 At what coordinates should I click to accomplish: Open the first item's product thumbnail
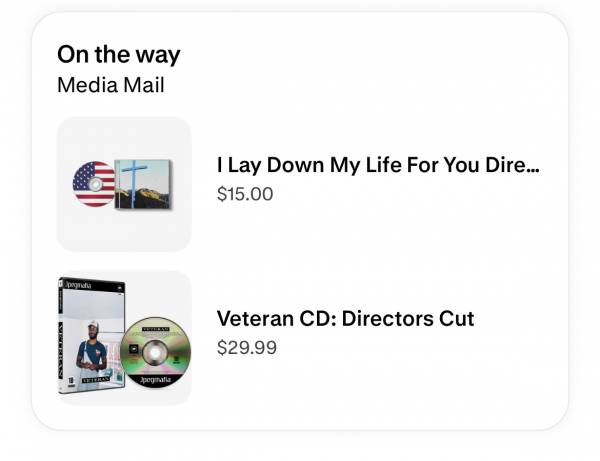pyautogui.click(x=124, y=184)
